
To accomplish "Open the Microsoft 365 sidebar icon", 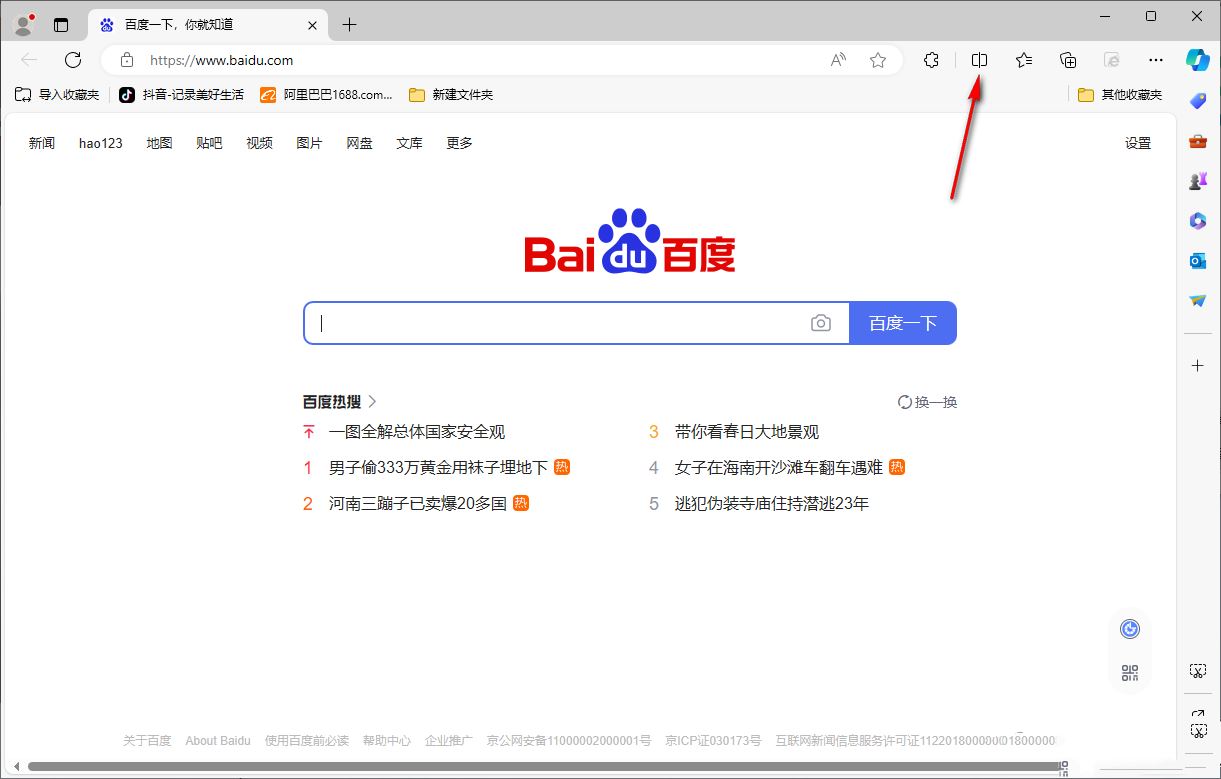I will [x=1198, y=221].
